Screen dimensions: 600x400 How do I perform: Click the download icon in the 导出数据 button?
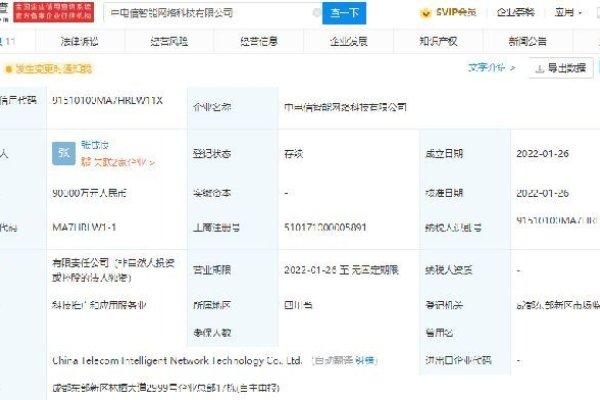[x=539, y=69]
